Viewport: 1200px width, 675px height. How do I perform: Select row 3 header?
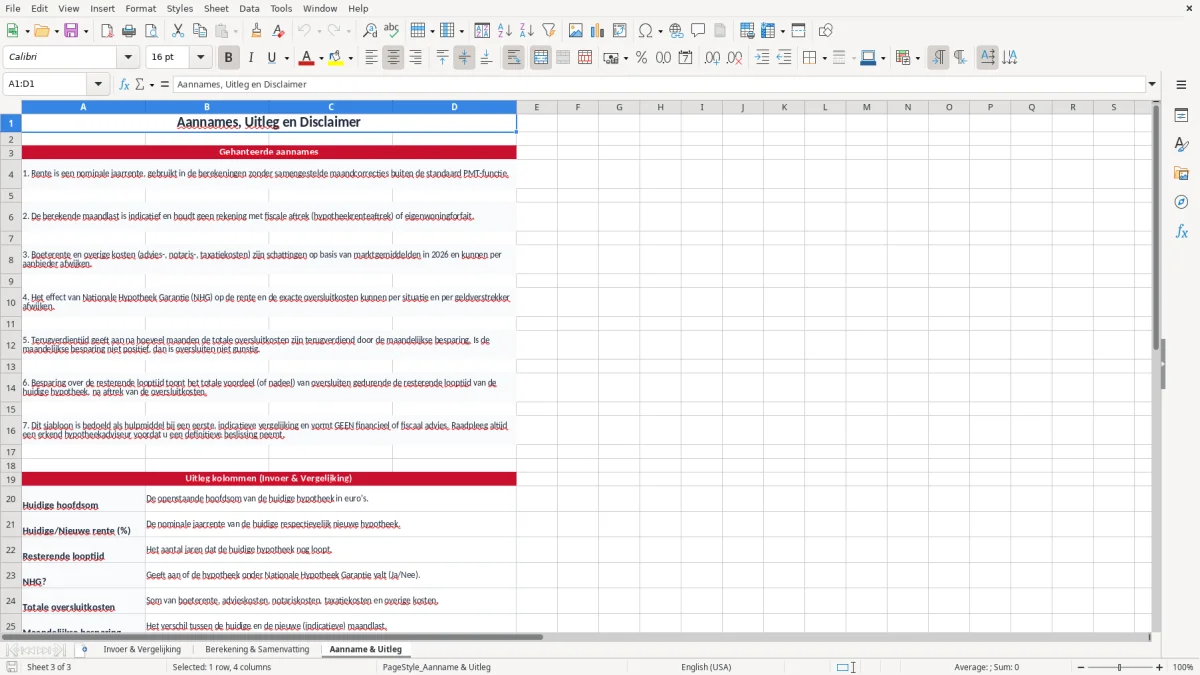[x=11, y=152]
